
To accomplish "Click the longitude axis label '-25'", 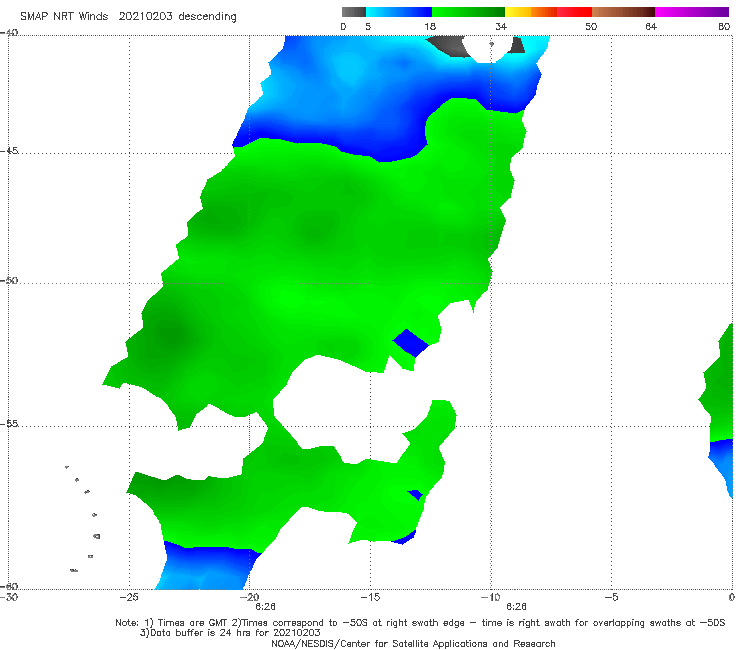I will (x=129, y=597).
